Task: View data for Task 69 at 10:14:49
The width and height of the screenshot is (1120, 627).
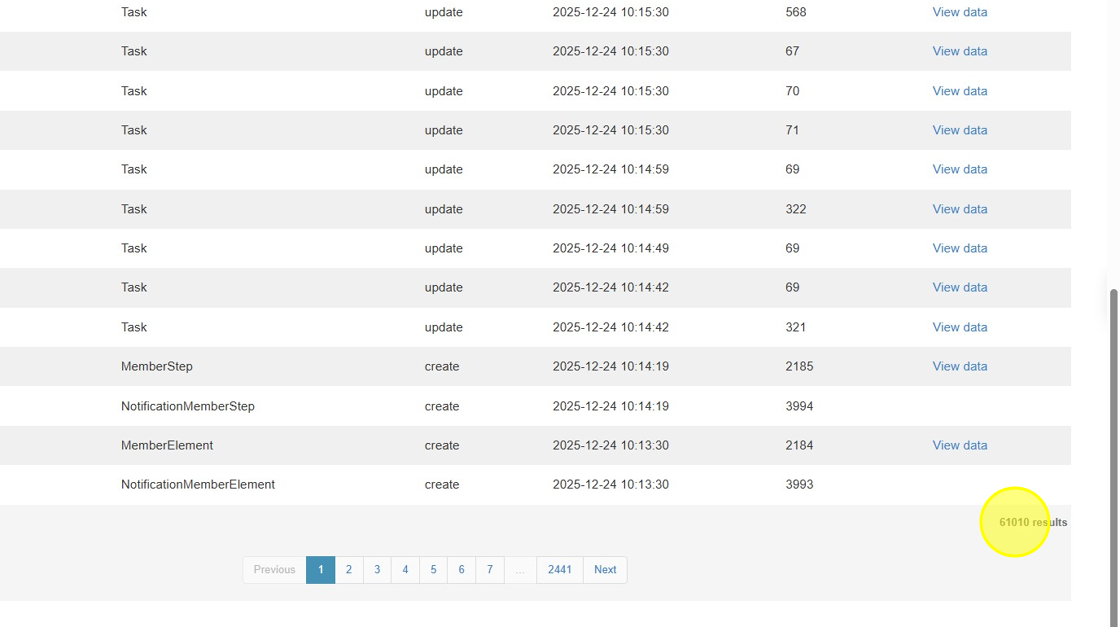Action: point(959,248)
